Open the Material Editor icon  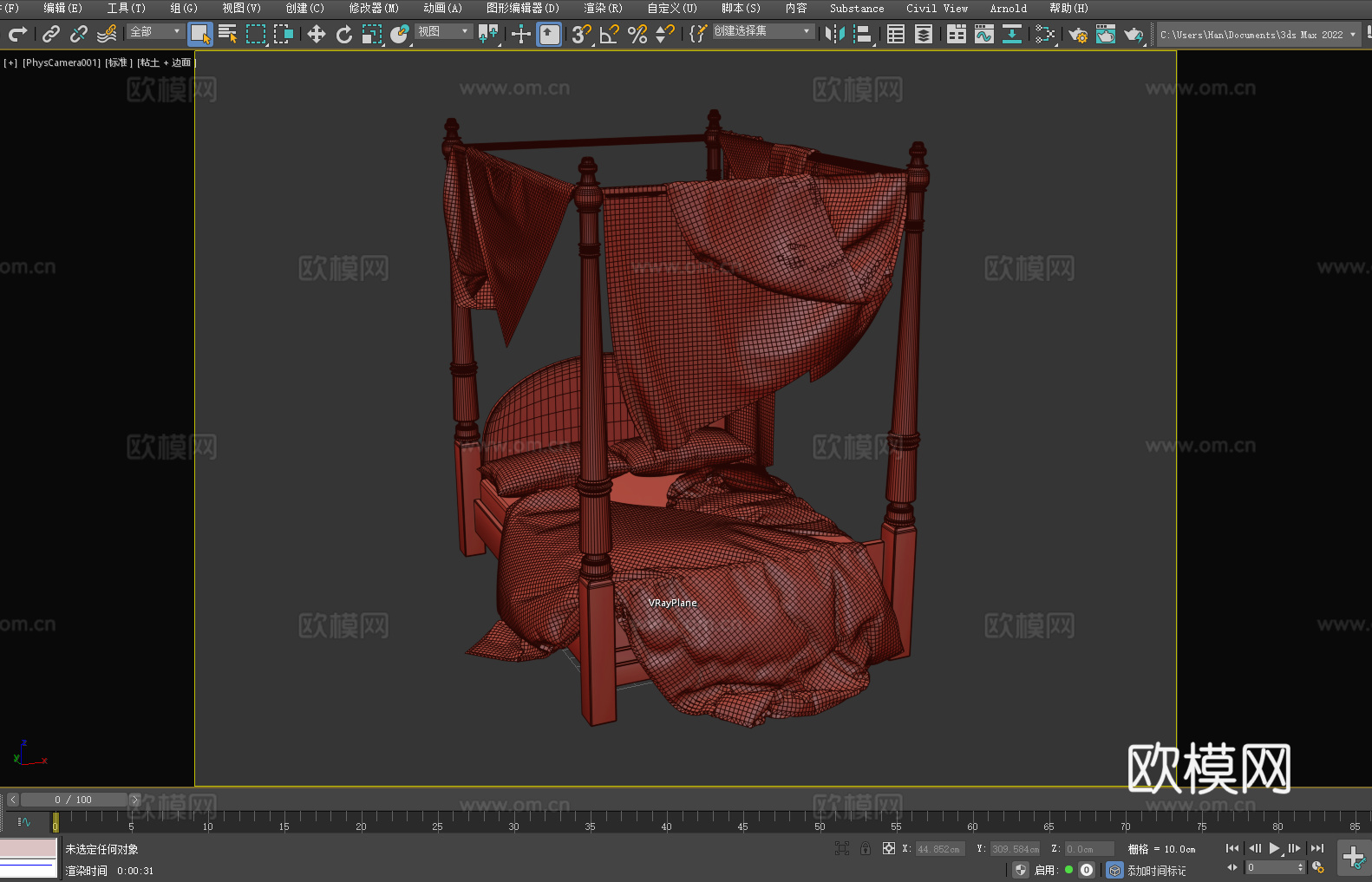[1045, 34]
